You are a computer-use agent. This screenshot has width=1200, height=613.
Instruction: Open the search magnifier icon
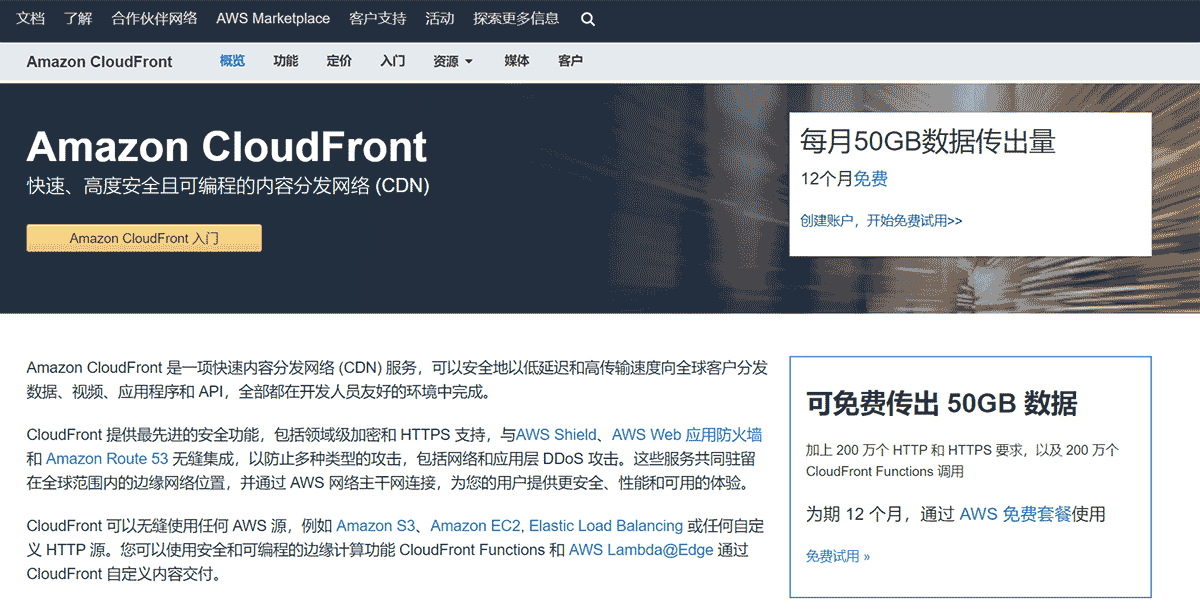coord(588,18)
